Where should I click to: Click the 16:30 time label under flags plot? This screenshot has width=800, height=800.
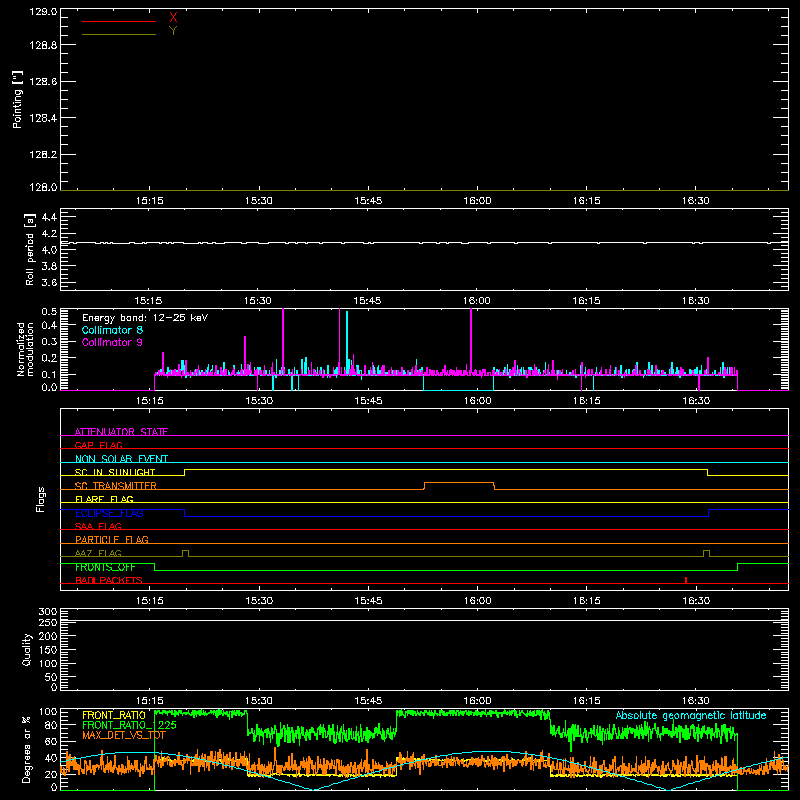695,601
